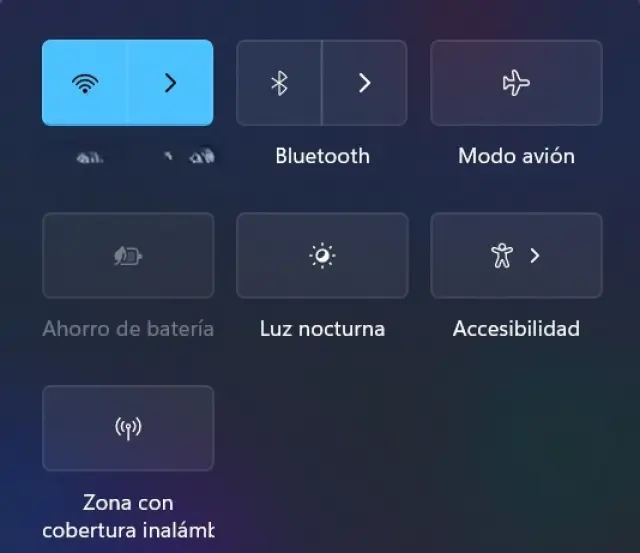This screenshot has width=640, height=553.
Task: Turn on the night light sun icon
Action: (x=322, y=256)
